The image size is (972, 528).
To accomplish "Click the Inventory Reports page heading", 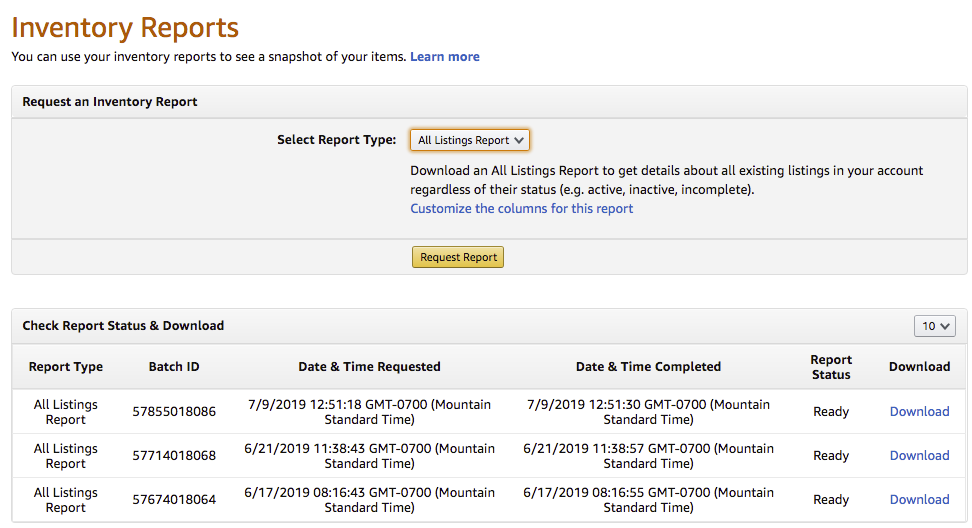I will pos(125,28).
